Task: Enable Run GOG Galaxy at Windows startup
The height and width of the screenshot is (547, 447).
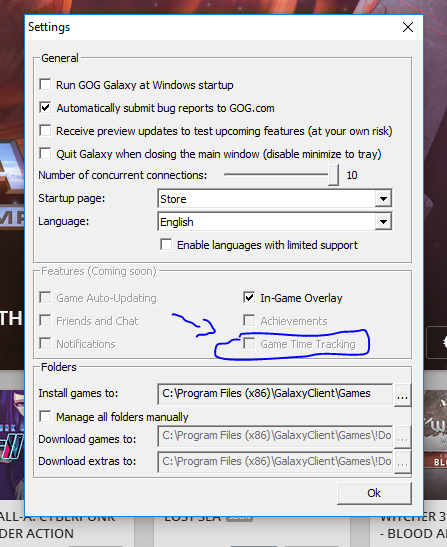Action: [x=45, y=84]
